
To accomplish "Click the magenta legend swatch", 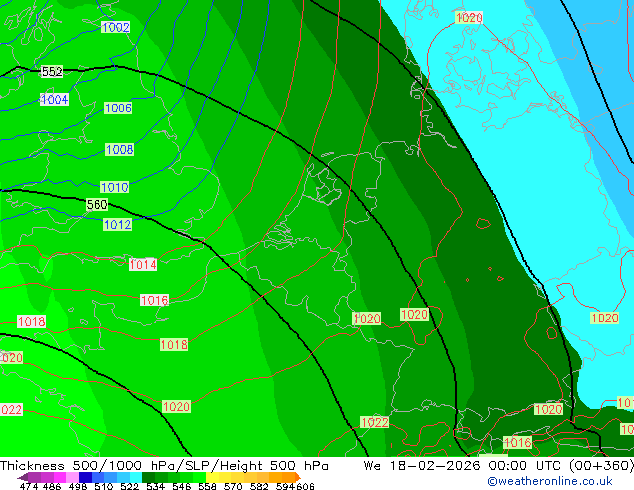I will [60, 477].
